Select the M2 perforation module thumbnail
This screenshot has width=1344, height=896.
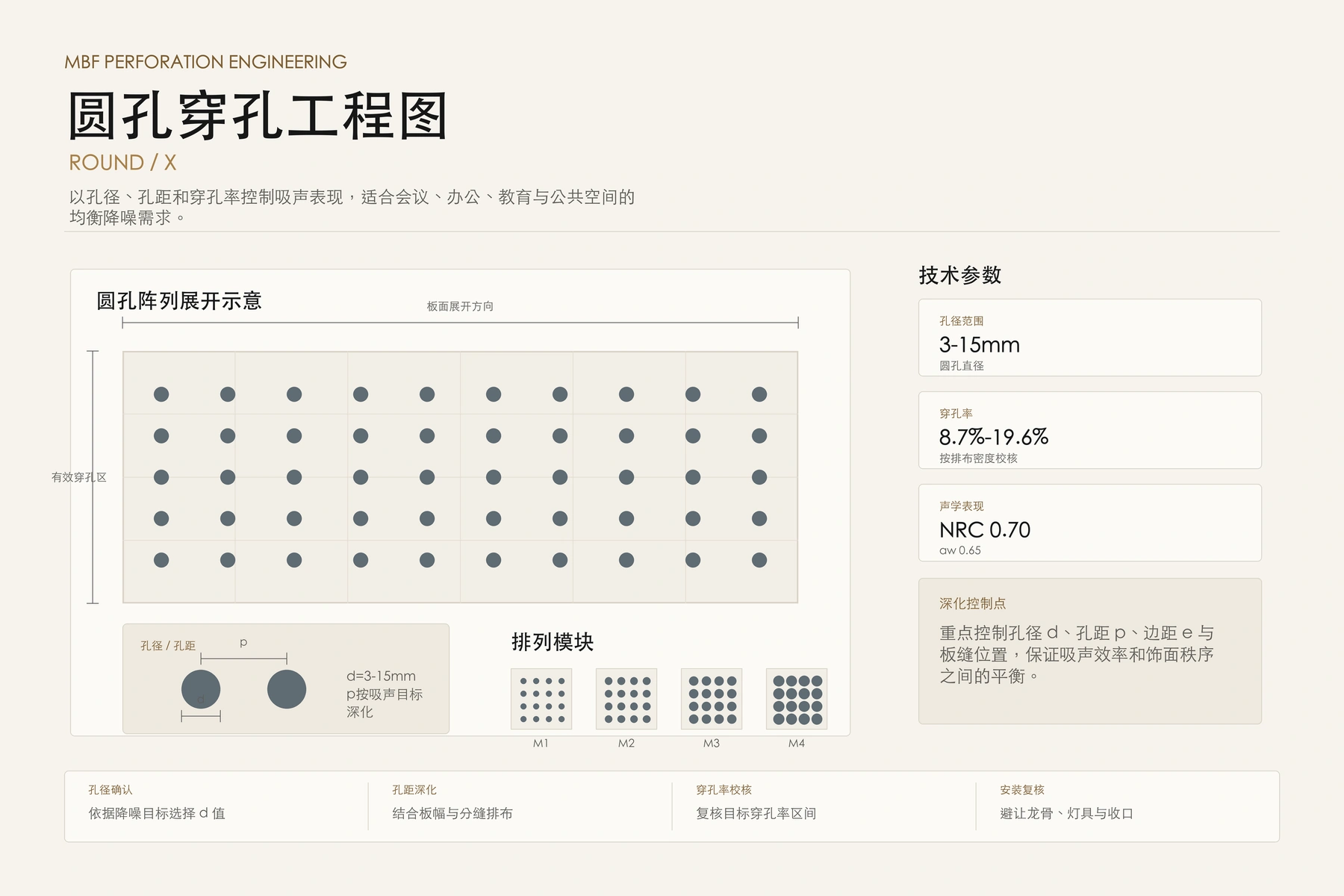[x=626, y=699]
